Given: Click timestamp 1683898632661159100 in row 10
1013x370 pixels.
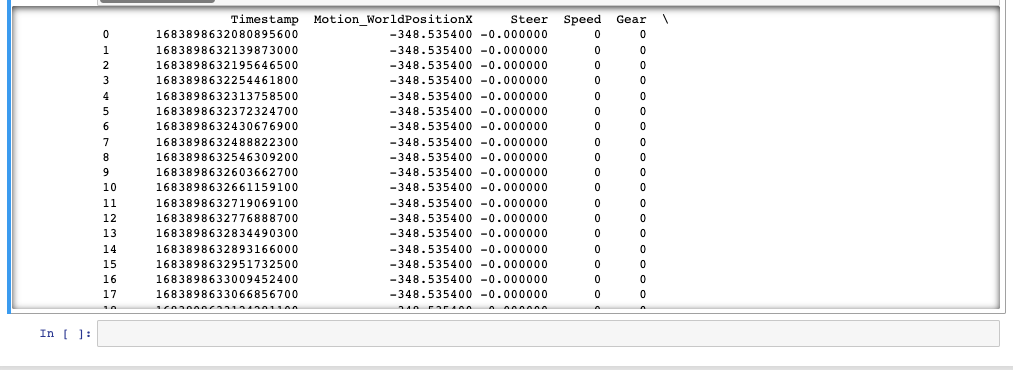Looking at the screenshot, I should (x=227, y=188).
